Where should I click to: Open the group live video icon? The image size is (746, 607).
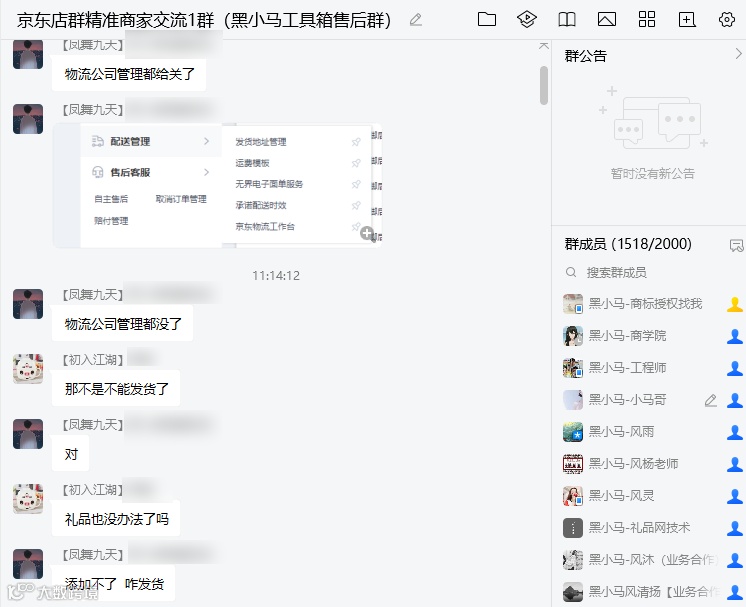527,20
